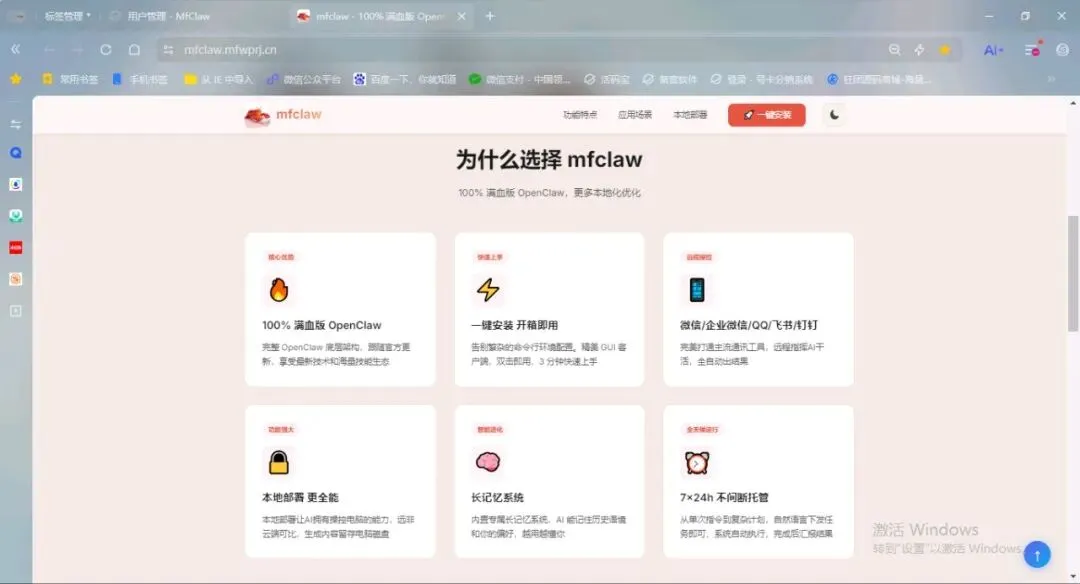Image resolution: width=1080 pixels, height=584 pixels.
Task: Click the browser home icon
Action: pos(134,50)
